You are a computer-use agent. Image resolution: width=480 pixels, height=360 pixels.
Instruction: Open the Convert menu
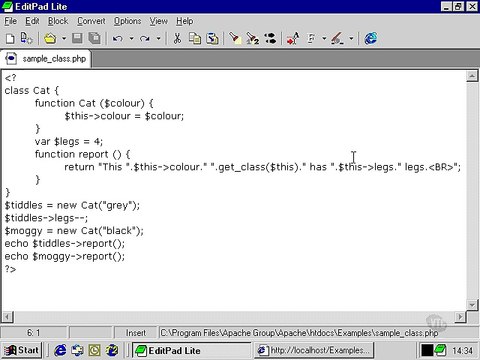tap(91, 21)
